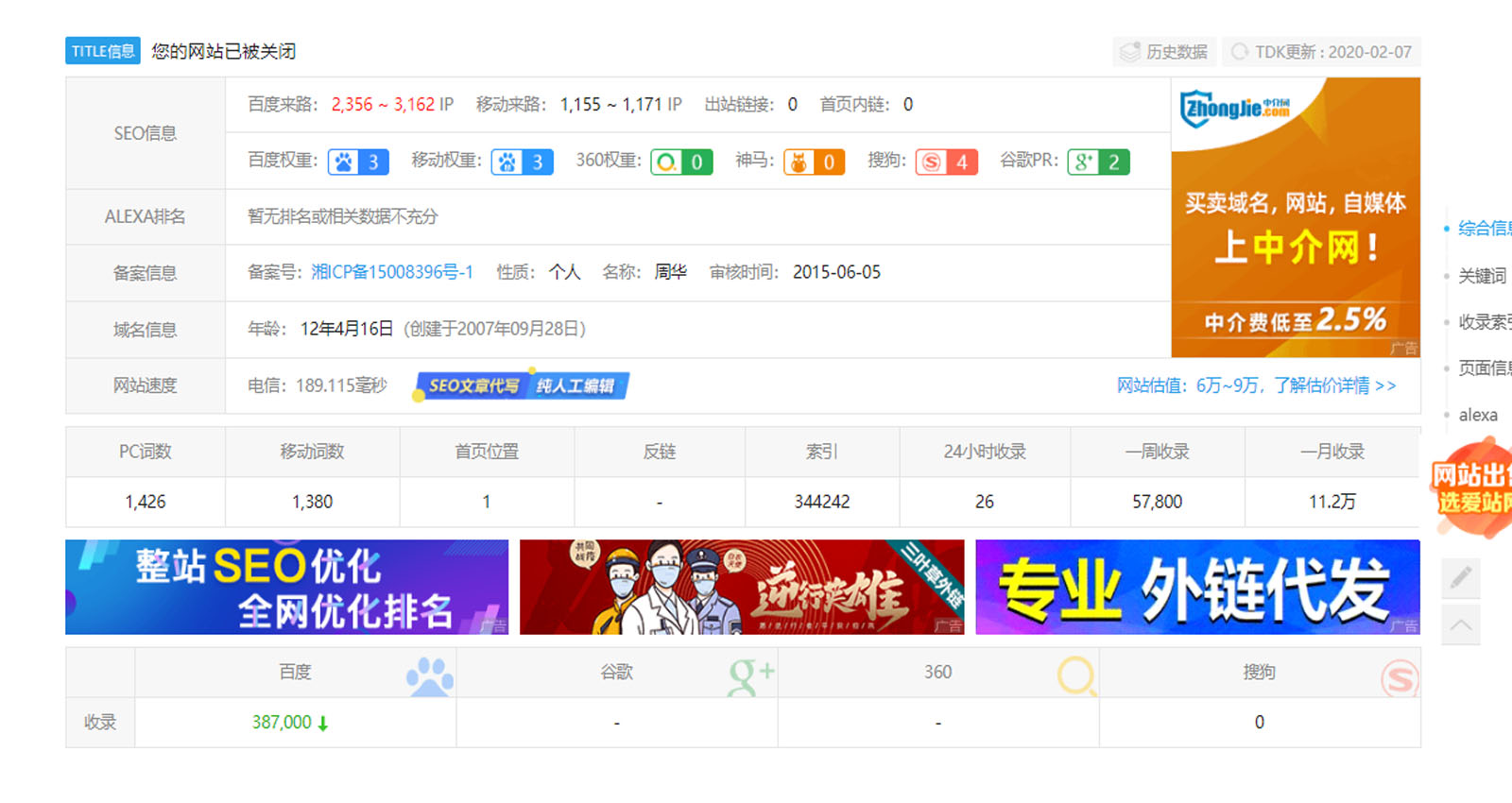Screen dimensions: 1512x803
Task: Click the Shenma weight orange badge
Action: click(813, 162)
